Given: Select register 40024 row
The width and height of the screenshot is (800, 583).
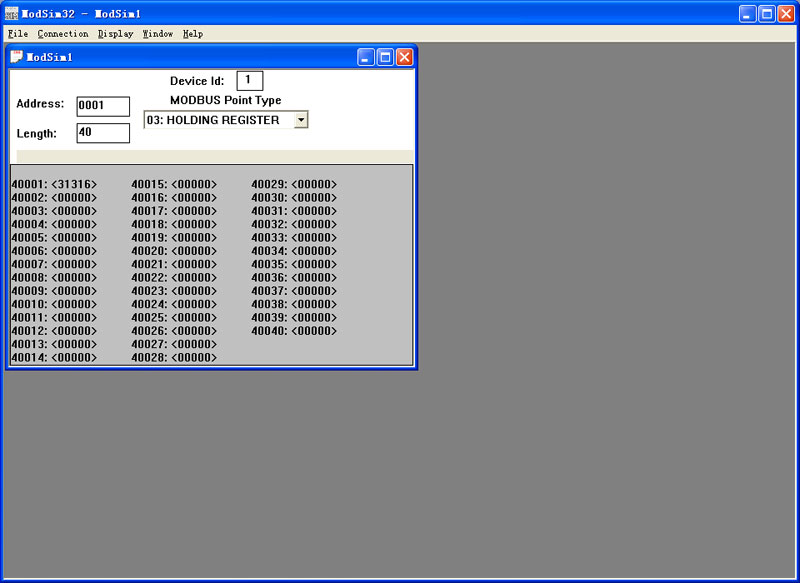Looking at the screenshot, I should (x=174, y=304).
